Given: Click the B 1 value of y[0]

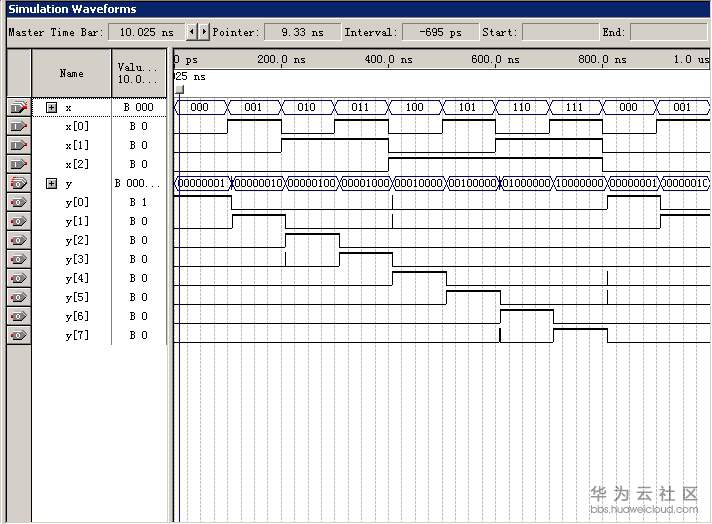Looking at the screenshot, I should click(138, 202).
